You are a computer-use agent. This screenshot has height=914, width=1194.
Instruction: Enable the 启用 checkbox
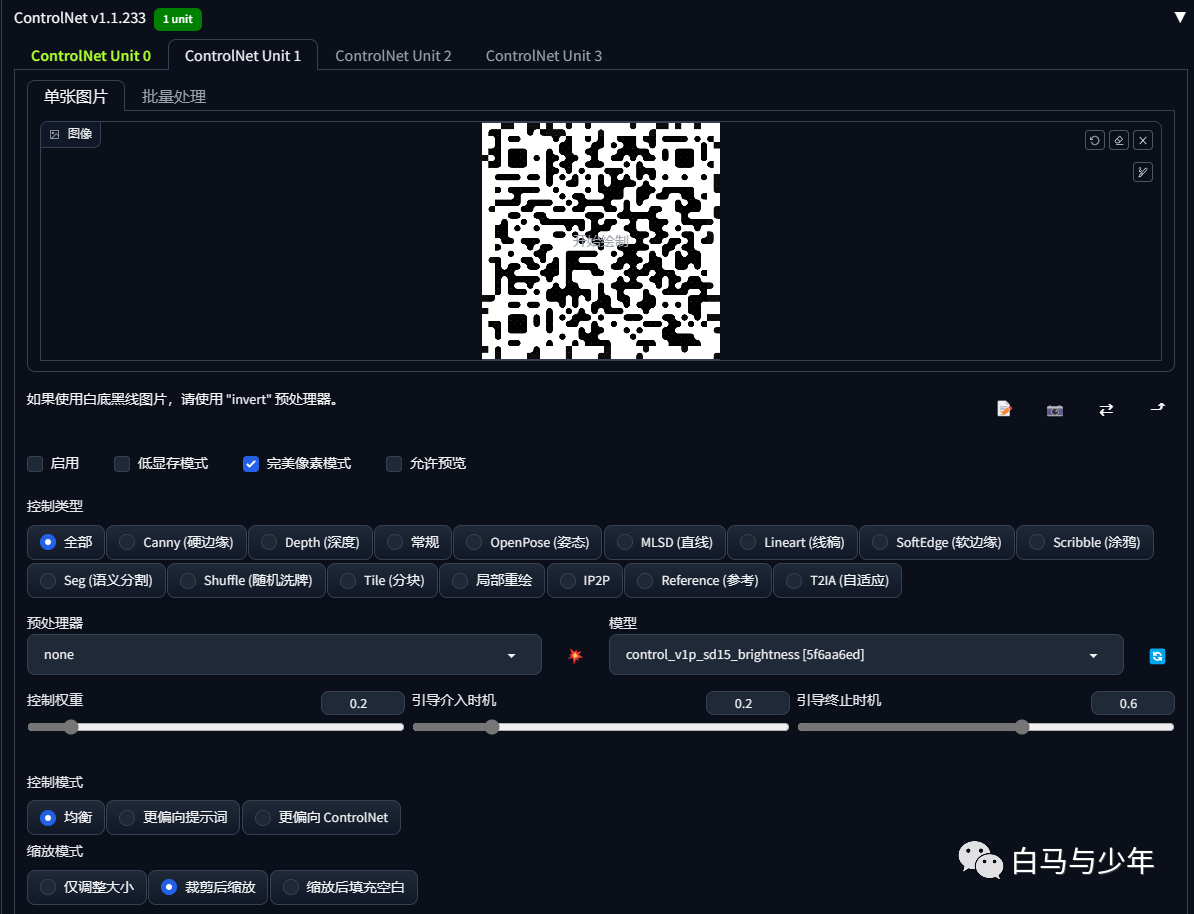(35, 464)
